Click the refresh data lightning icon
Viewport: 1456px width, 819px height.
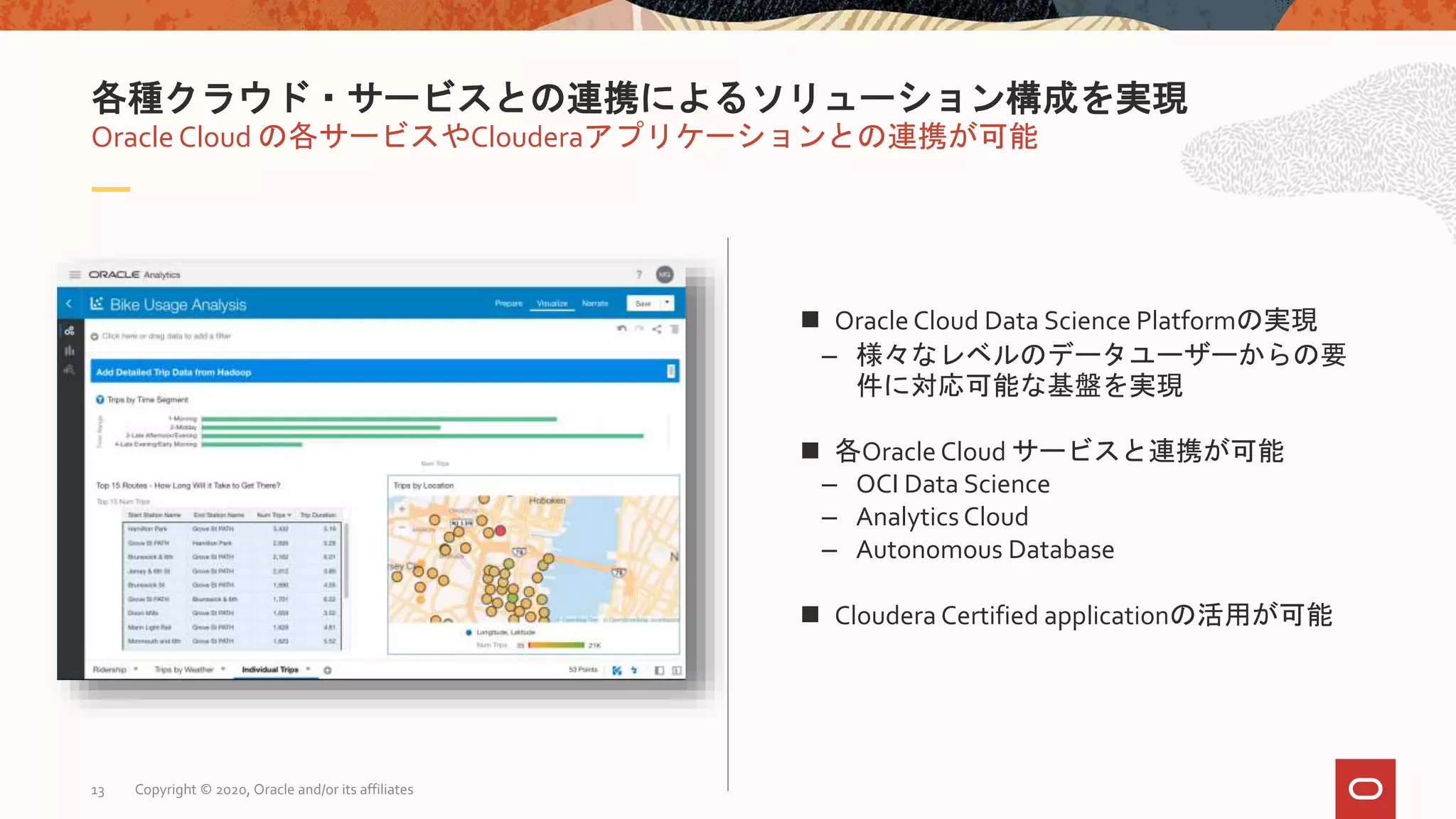point(634,670)
